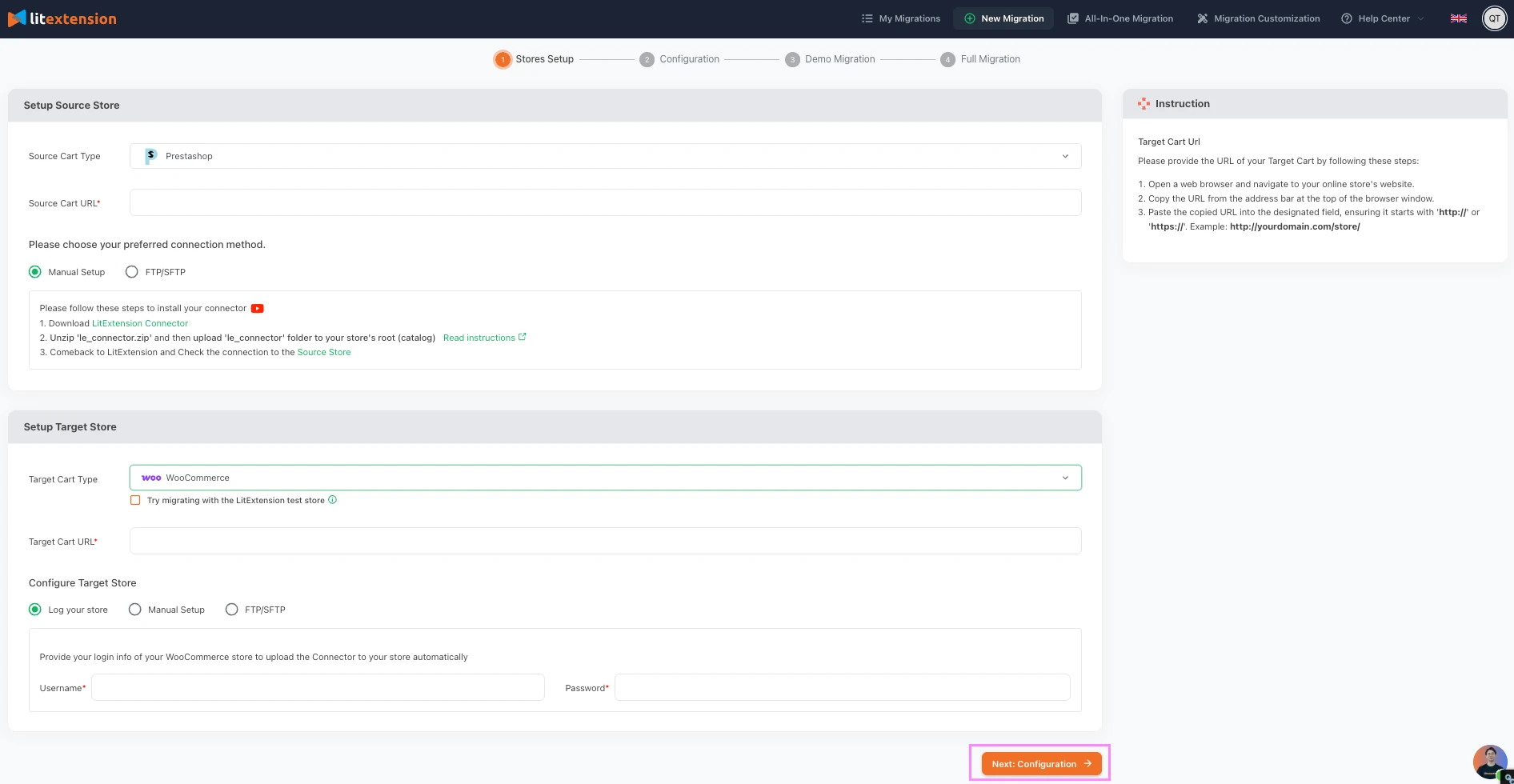Expand the Help Center menu
The height and width of the screenshot is (784, 1514).
[x=1383, y=18]
